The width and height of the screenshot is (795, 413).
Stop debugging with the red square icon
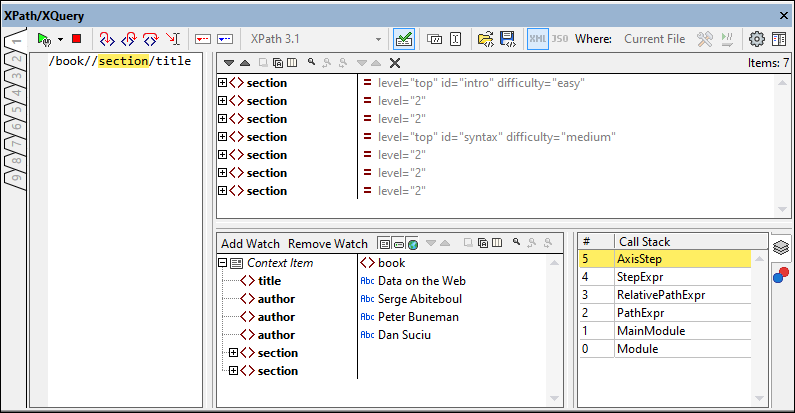(x=75, y=39)
